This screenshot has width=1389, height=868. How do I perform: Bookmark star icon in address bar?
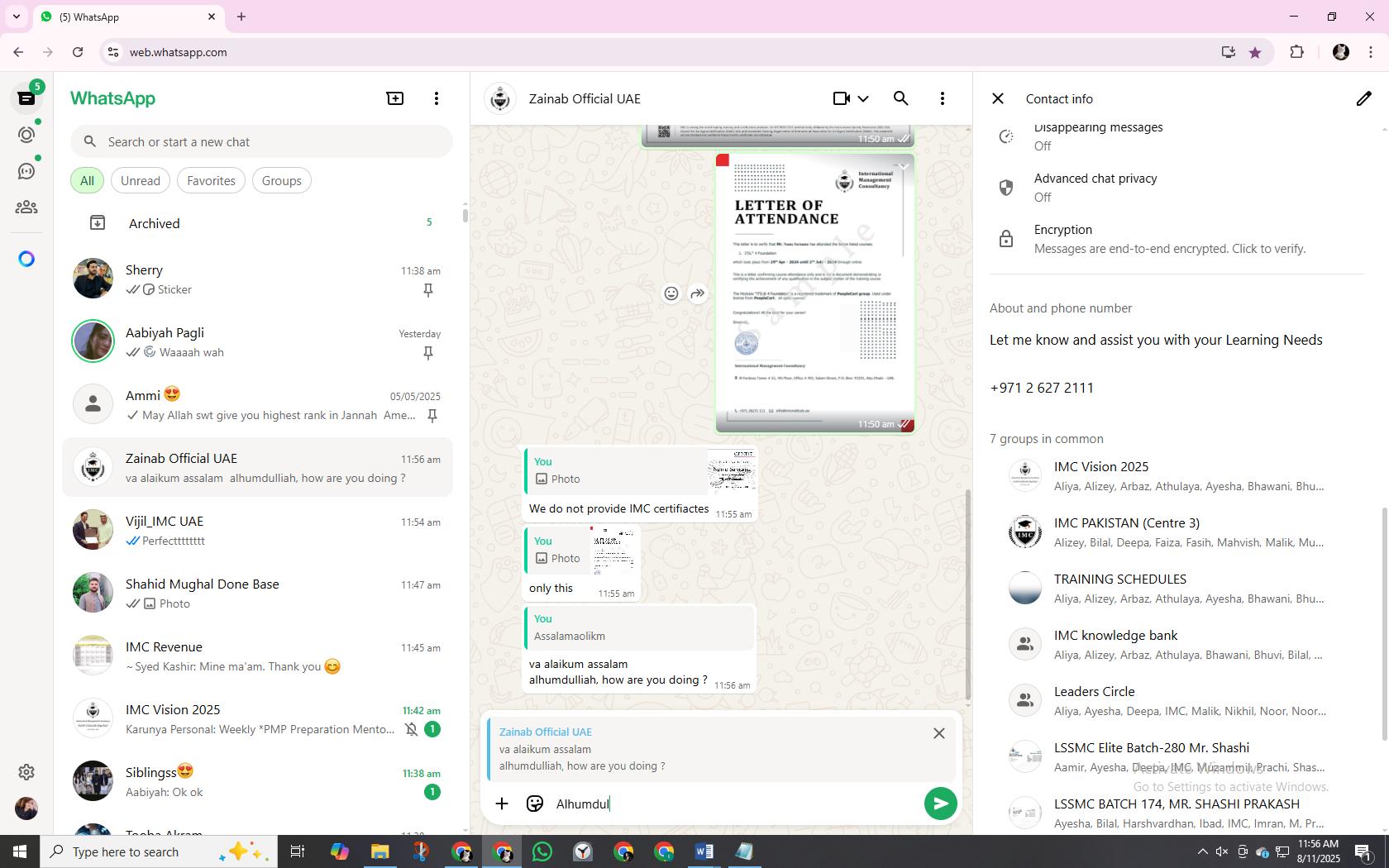point(1255,52)
